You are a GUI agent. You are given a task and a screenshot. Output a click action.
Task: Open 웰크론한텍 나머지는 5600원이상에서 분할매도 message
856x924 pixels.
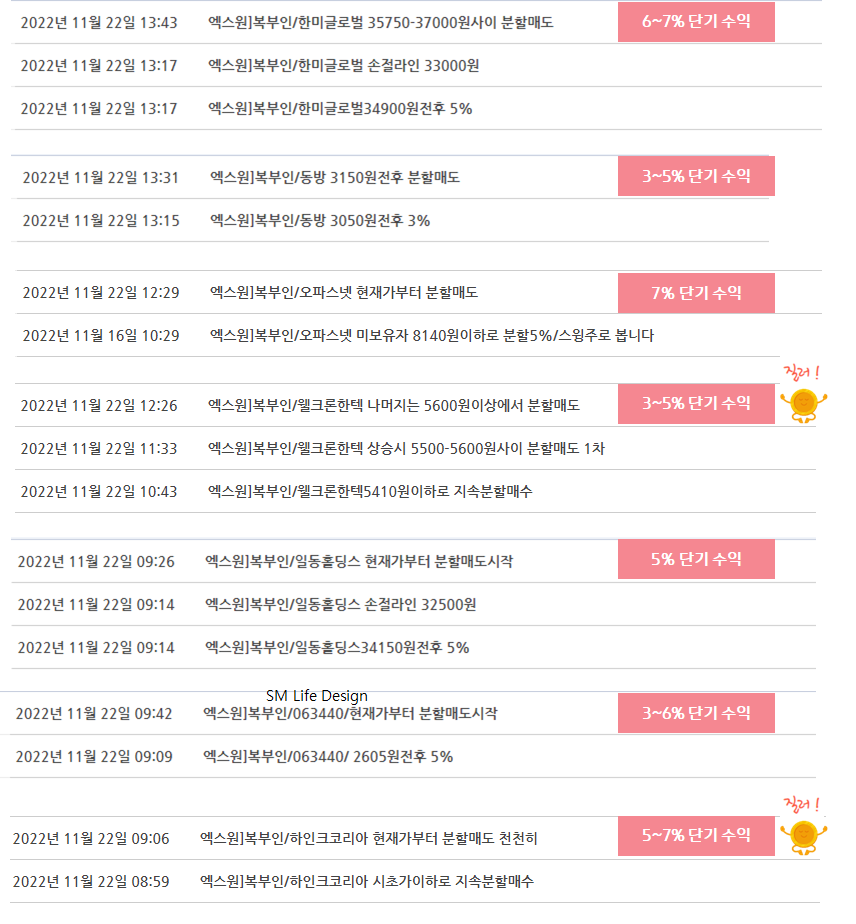394,405
